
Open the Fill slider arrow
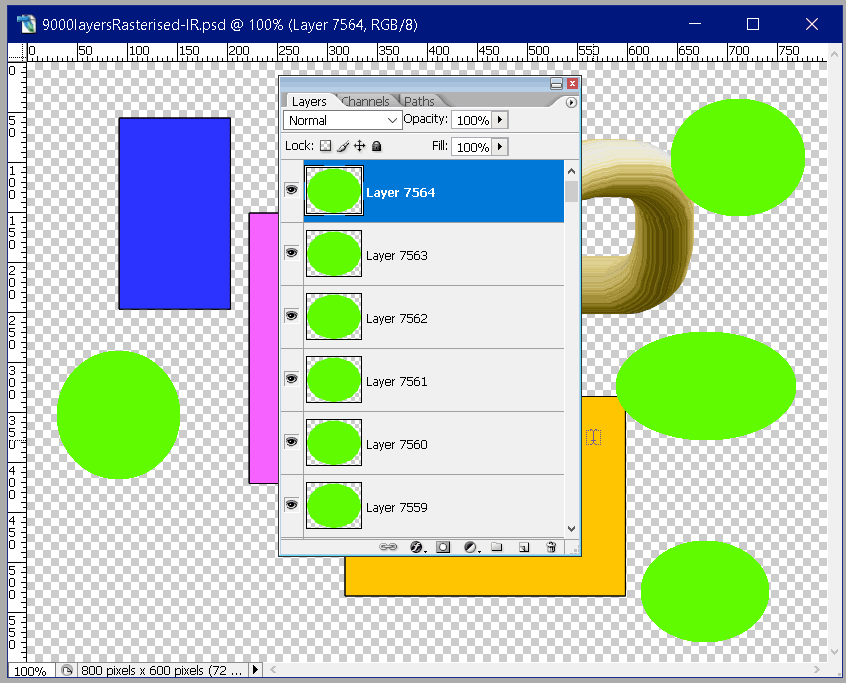[x=500, y=147]
